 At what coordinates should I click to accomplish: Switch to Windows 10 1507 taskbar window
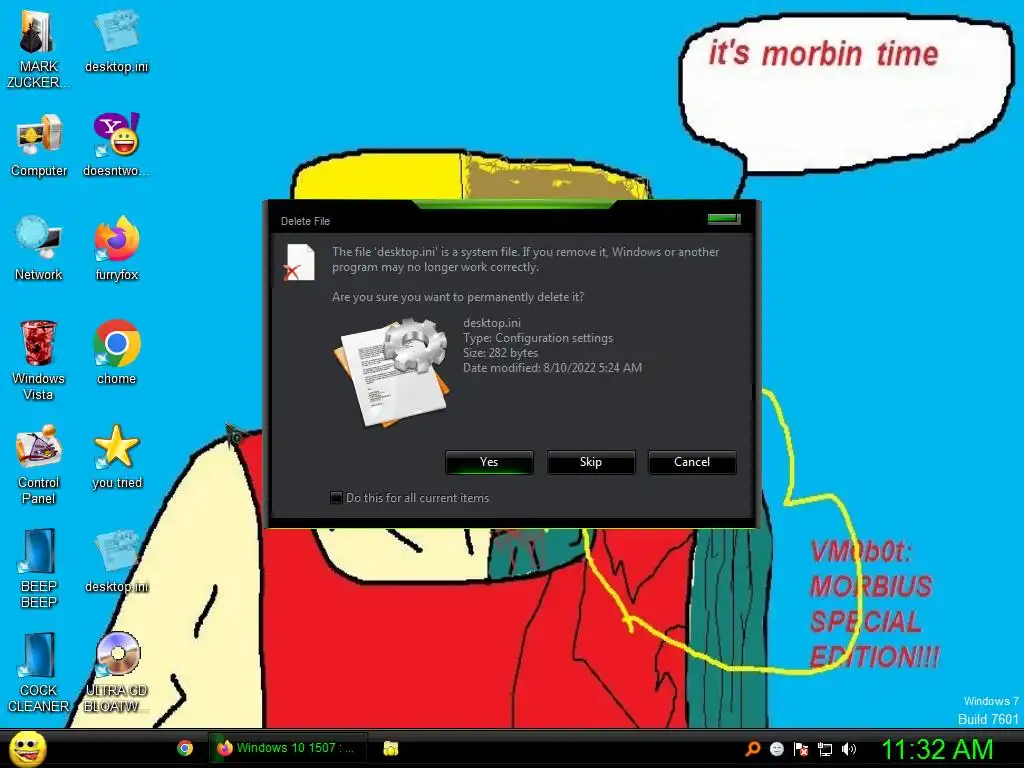287,748
